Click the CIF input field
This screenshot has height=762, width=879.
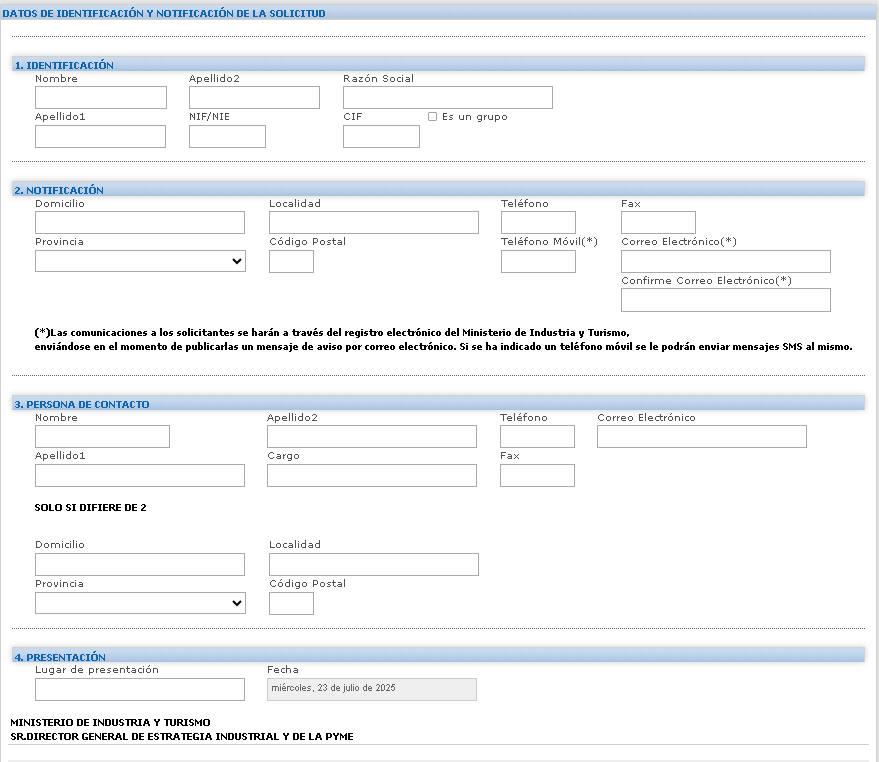coord(381,136)
